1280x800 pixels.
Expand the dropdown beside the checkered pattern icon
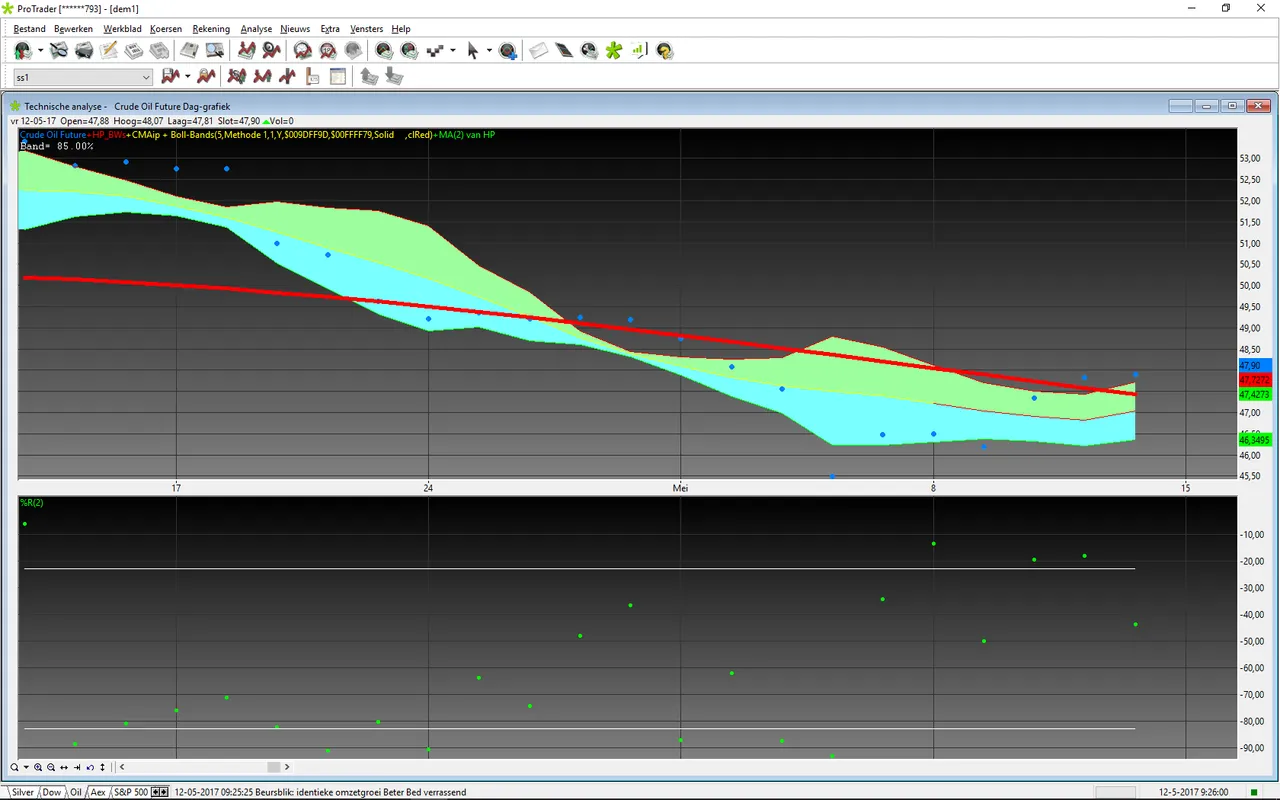point(453,50)
